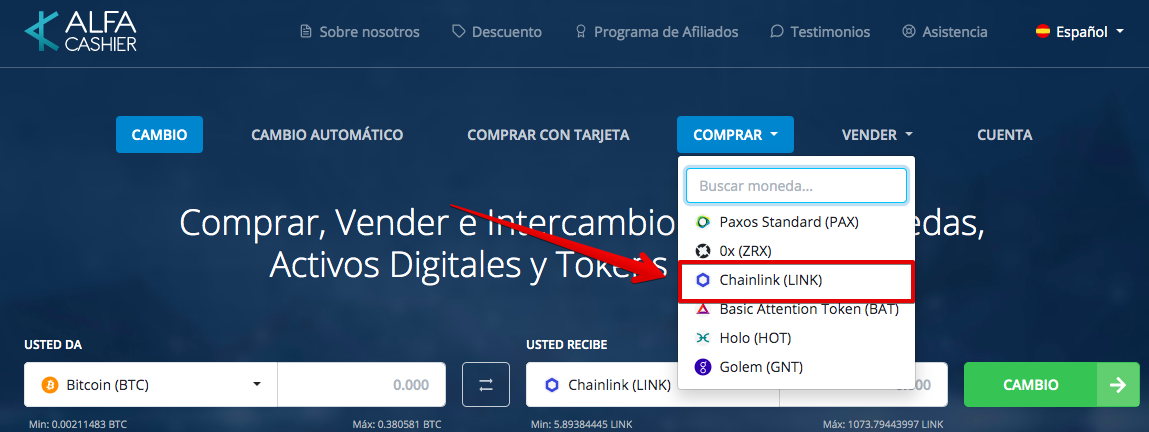Viewport: 1149px width, 432px height.
Task: Select 0x (ZRX) from list
Action: point(797,251)
